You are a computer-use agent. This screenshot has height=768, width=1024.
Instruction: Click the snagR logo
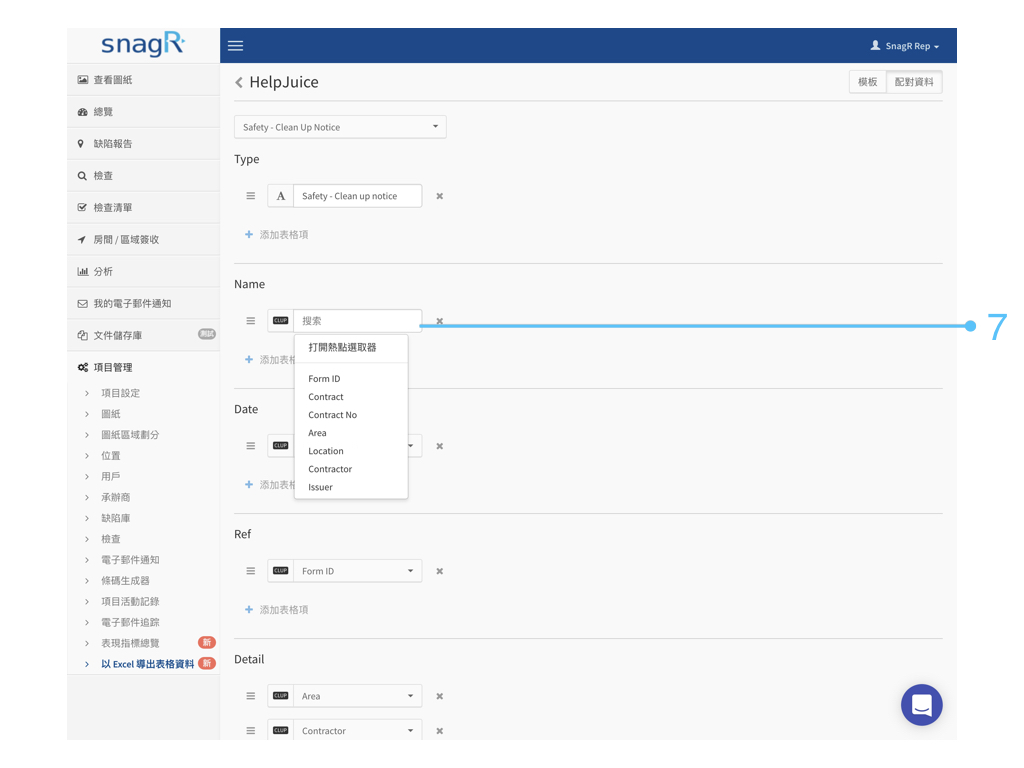(x=143, y=44)
